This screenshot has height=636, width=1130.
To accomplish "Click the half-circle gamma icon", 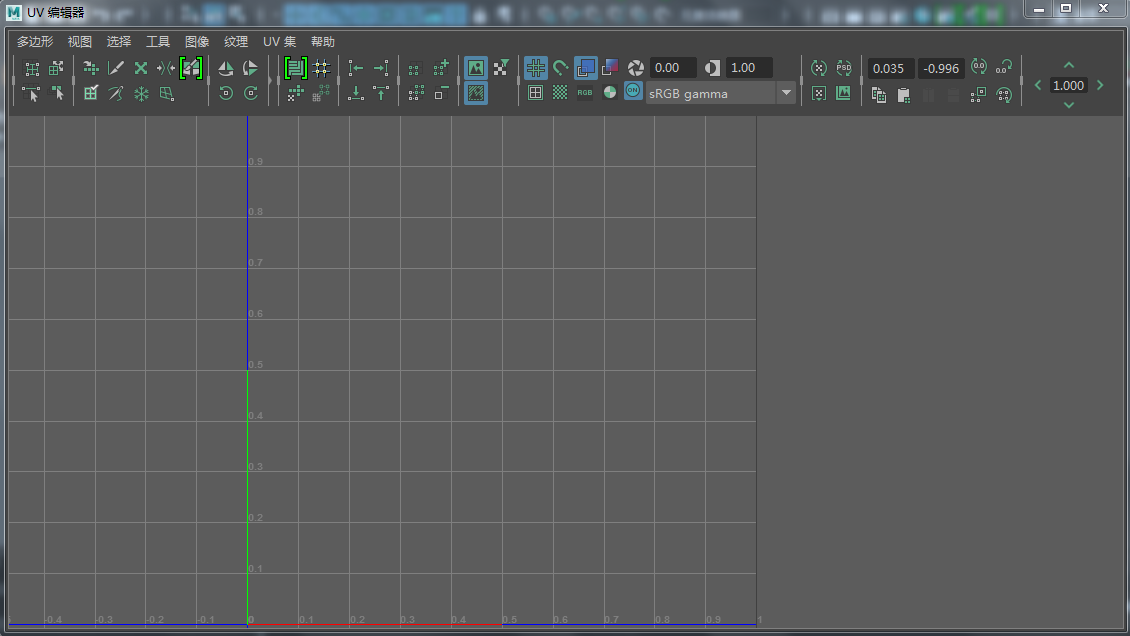I will [712, 68].
